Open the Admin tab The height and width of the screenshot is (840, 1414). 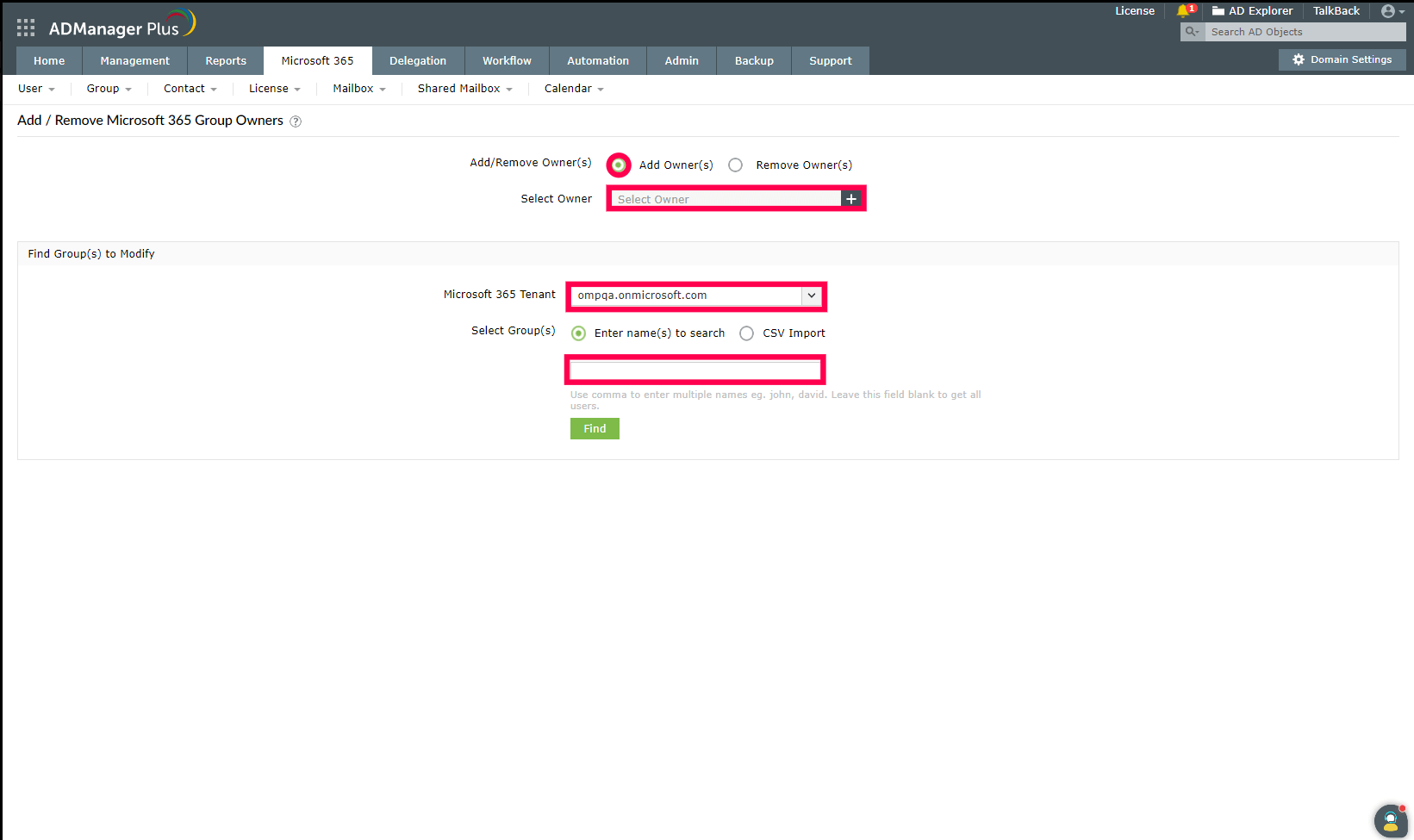[x=682, y=60]
